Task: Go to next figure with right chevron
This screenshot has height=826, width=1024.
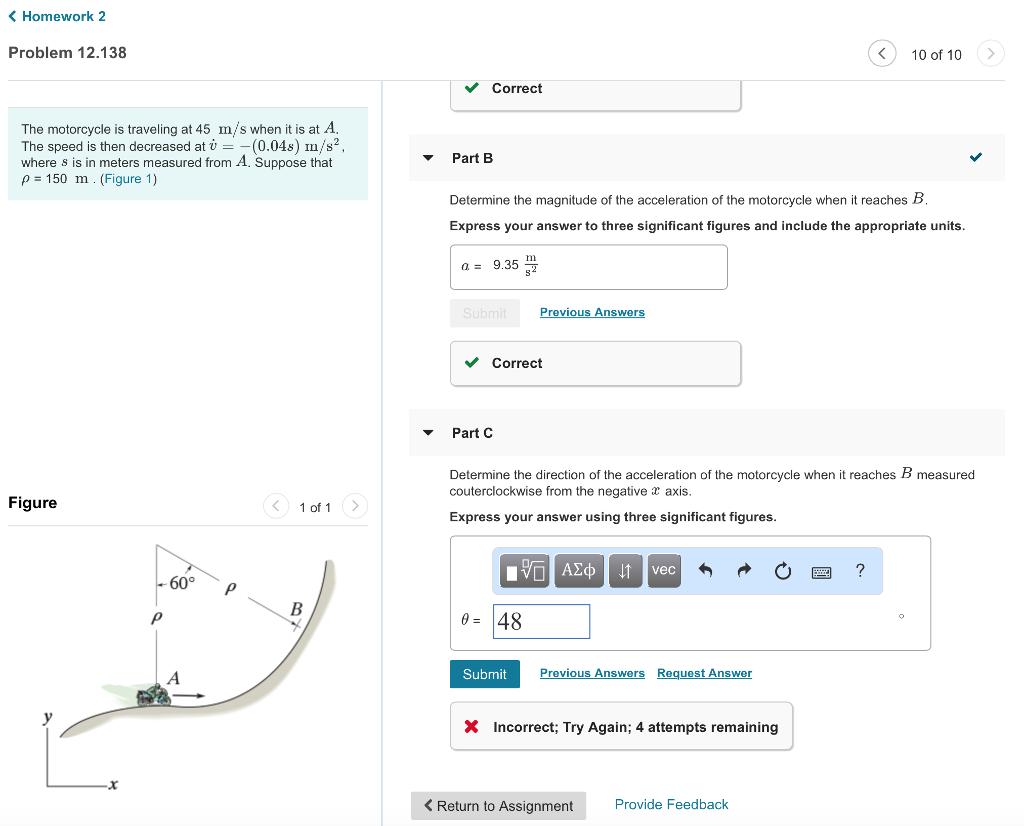Action: pos(355,506)
